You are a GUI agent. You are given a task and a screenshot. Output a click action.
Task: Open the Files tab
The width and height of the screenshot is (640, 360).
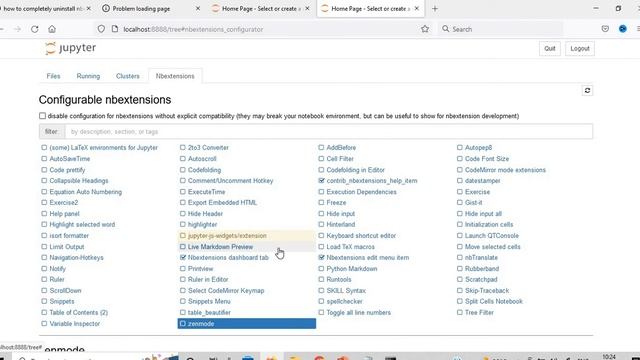tap(53, 76)
